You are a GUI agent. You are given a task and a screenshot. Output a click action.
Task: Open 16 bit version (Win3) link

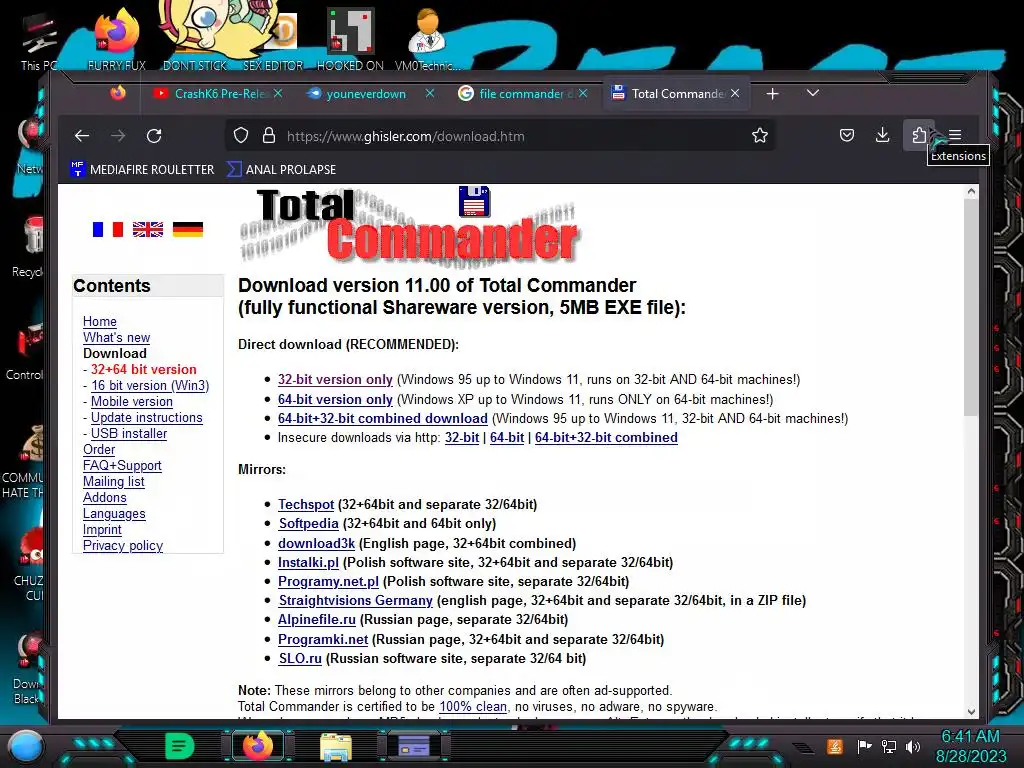click(150, 385)
